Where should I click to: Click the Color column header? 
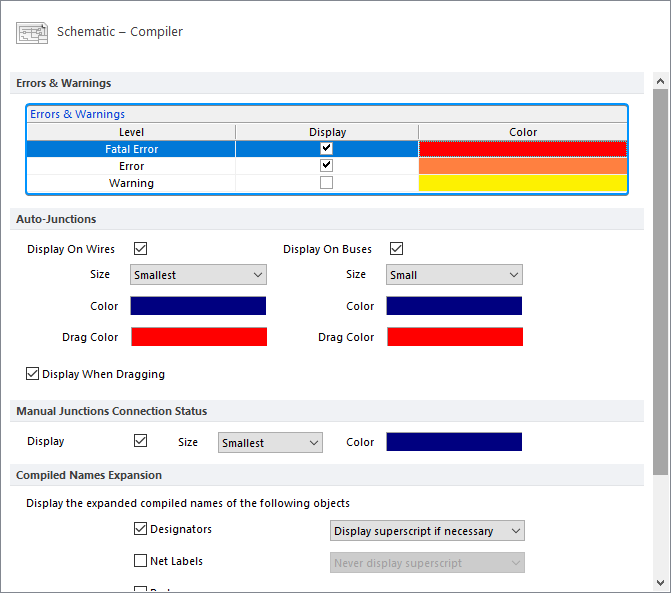(523, 132)
